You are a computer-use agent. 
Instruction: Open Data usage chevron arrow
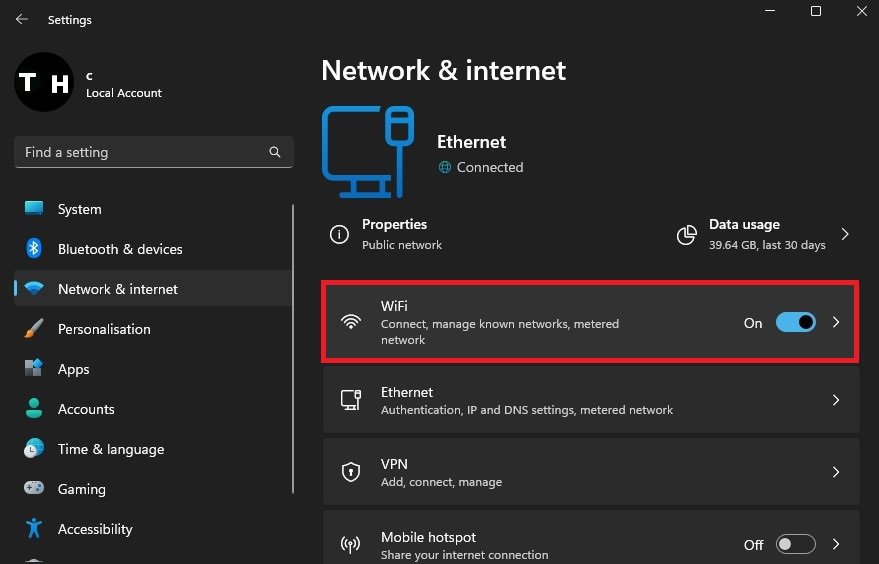tap(845, 235)
